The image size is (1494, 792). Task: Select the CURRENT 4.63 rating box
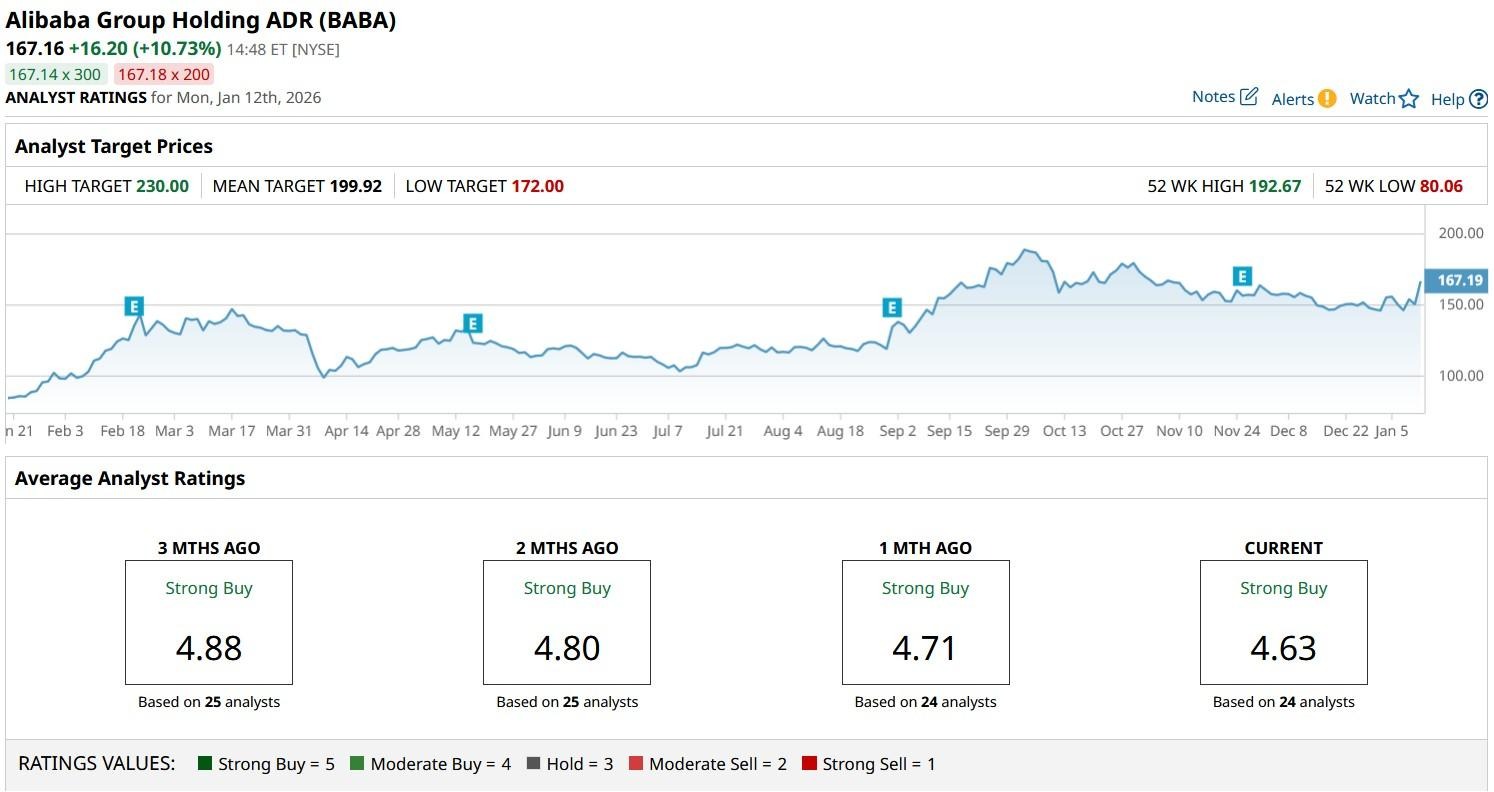(x=1283, y=622)
